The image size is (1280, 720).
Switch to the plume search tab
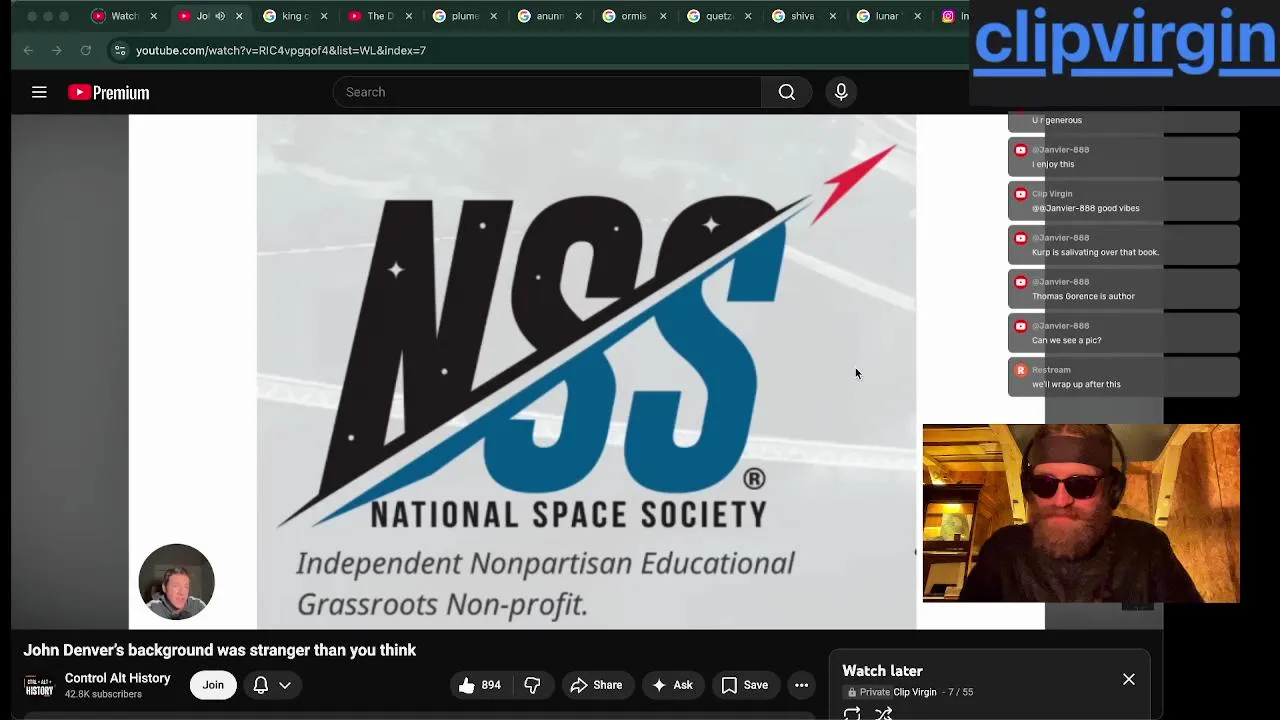464,16
